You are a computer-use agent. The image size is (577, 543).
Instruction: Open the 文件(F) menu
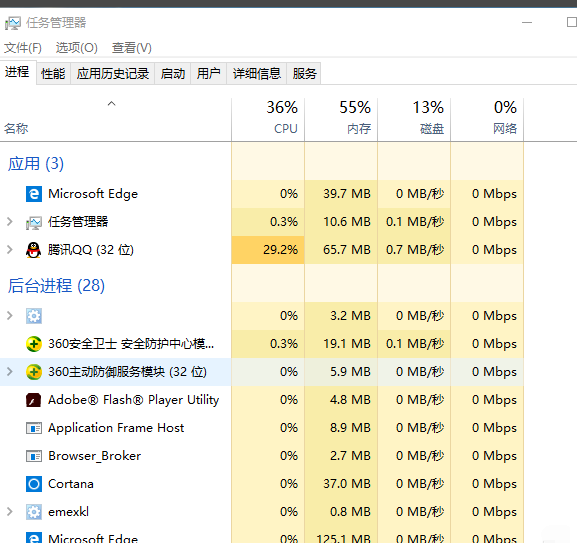(x=23, y=48)
